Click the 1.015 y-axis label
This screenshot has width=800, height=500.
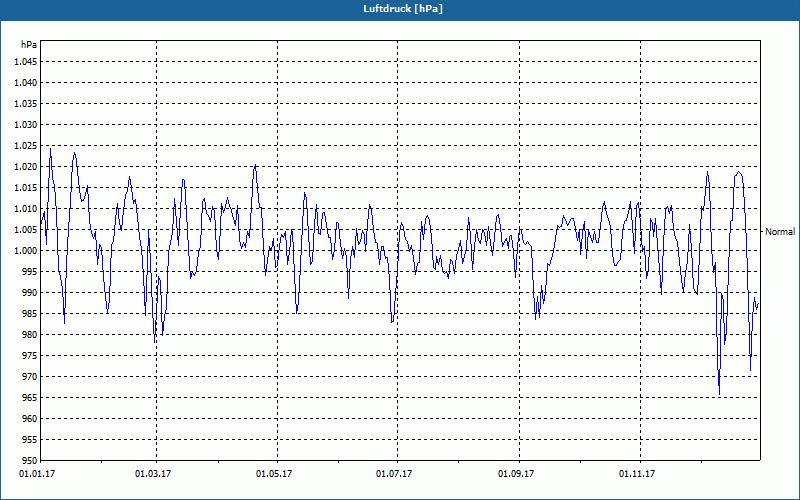point(26,188)
